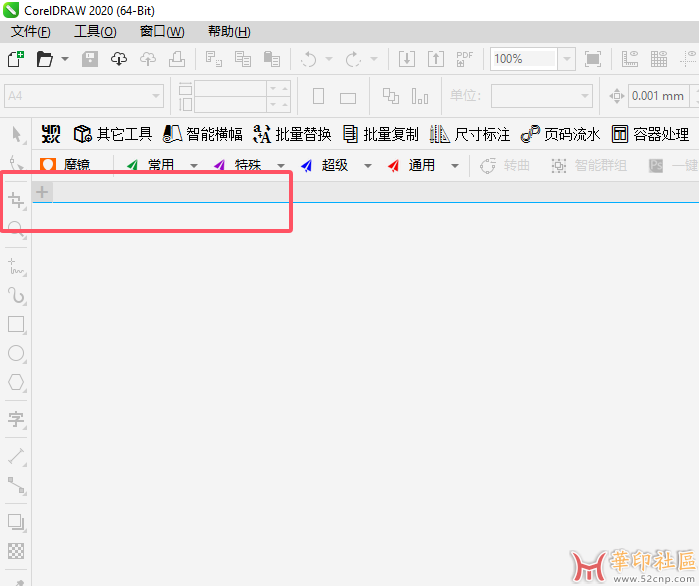The image size is (699, 586).
Task: Open 批量替换 tool
Action: [292, 134]
